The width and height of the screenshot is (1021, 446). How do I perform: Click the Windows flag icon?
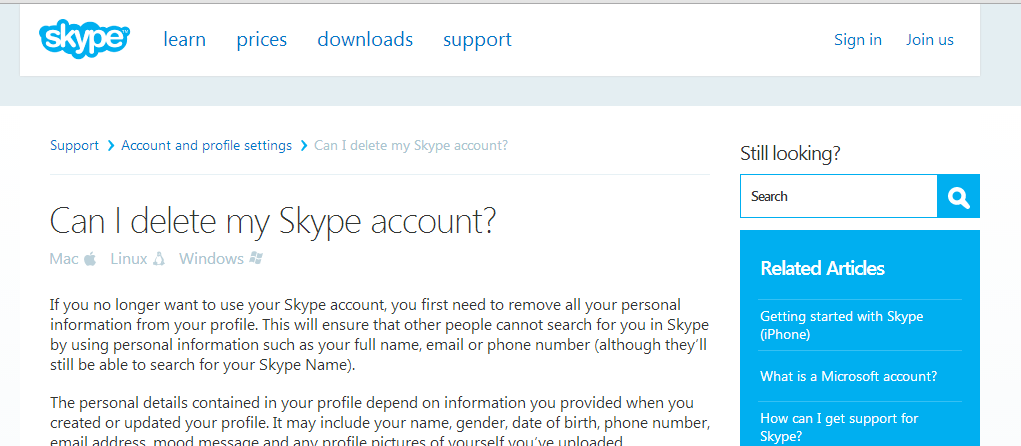pos(256,259)
